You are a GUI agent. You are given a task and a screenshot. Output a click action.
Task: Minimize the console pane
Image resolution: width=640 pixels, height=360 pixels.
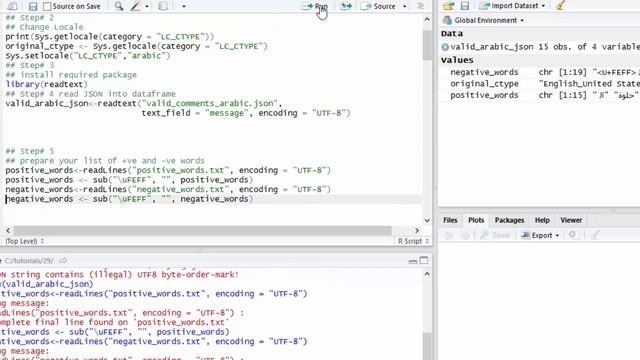[413, 260]
